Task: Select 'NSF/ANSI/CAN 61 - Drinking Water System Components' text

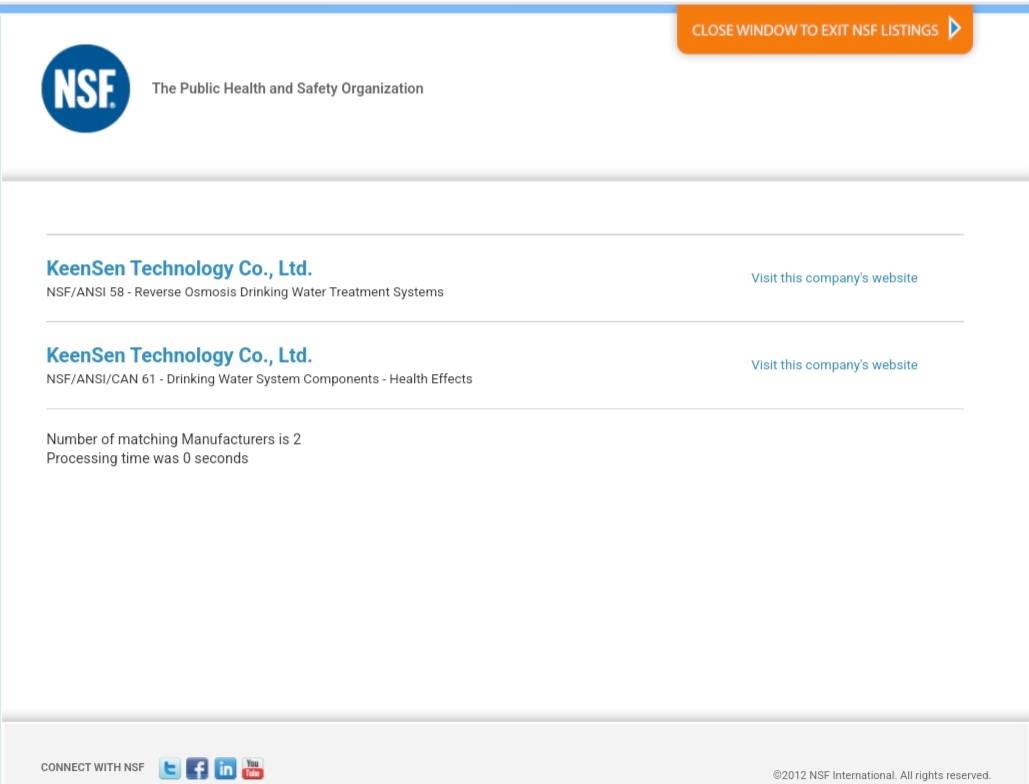Action: (x=213, y=379)
